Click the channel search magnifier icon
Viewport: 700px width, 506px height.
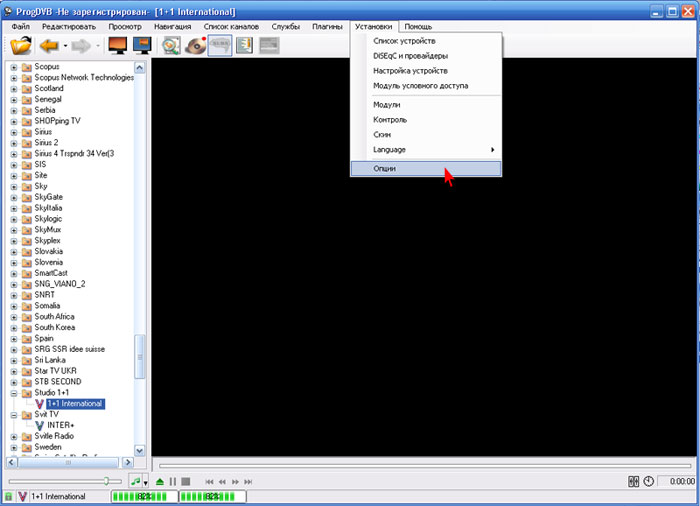tap(171, 45)
